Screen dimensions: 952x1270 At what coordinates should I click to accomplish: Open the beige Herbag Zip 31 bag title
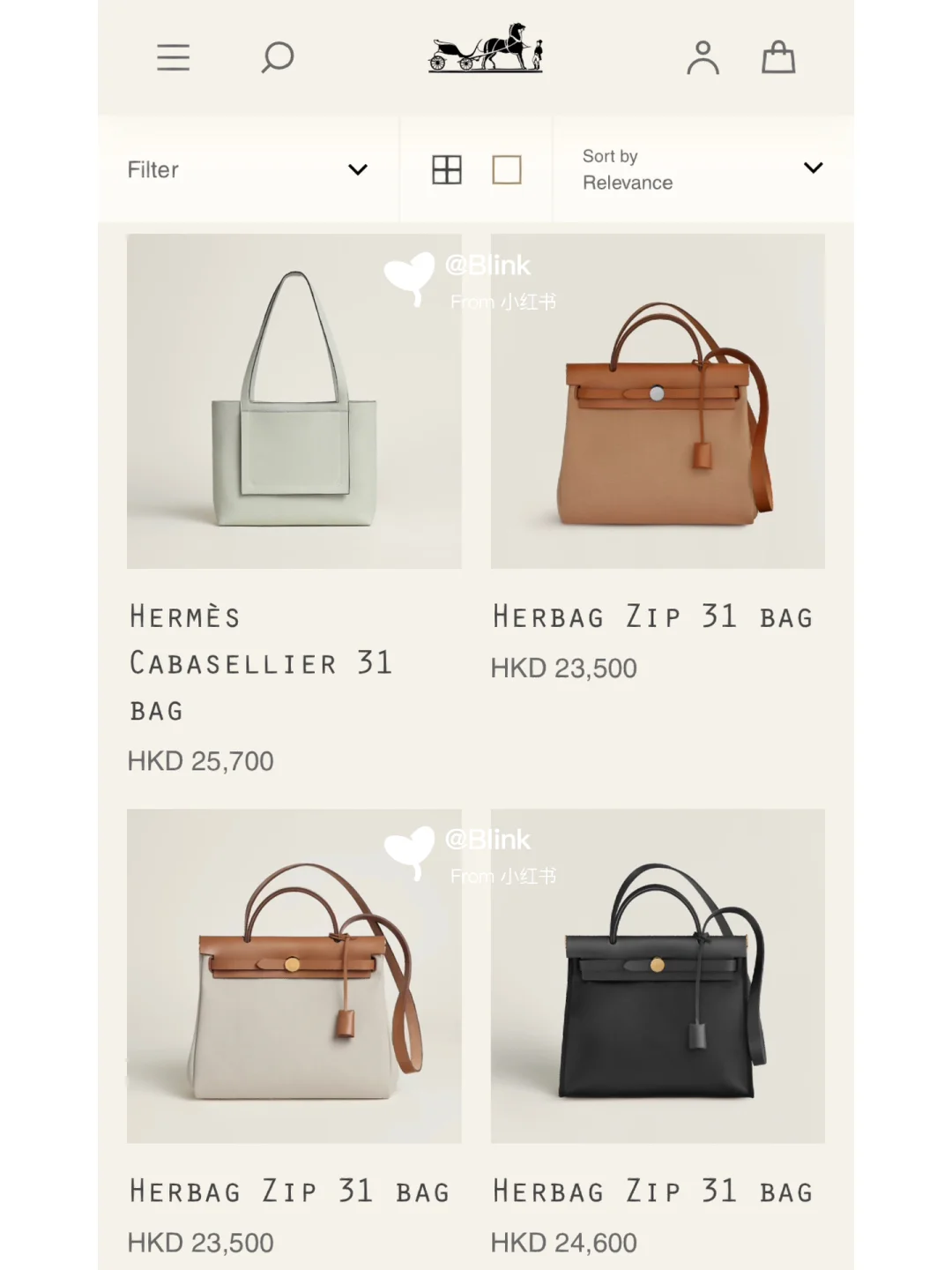pyautogui.click(x=290, y=1192)
